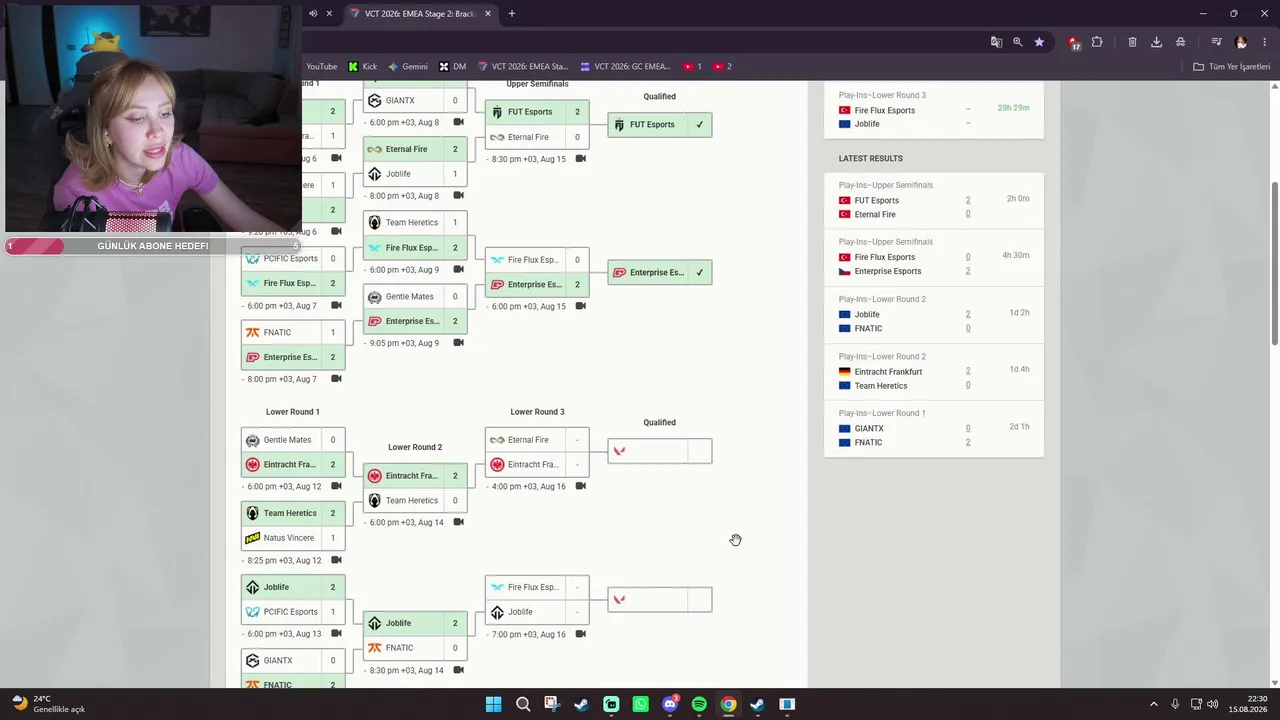Toggle the bookmark star for this page
This screenshot has height=720, width=1280.
(1039, 42)
